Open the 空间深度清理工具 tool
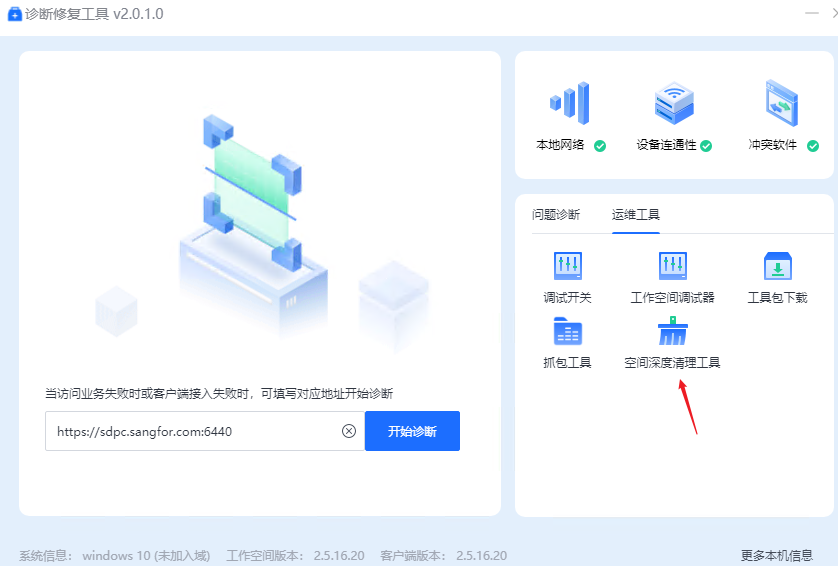Viewport: 838px width, 566px height. [672, 331]
